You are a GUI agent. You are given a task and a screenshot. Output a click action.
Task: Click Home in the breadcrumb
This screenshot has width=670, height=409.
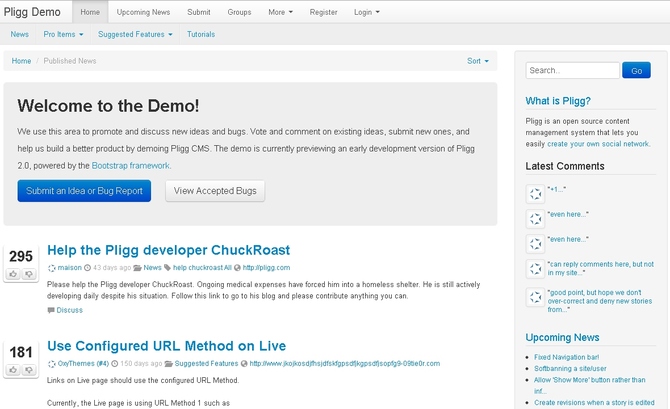point(21,61)
